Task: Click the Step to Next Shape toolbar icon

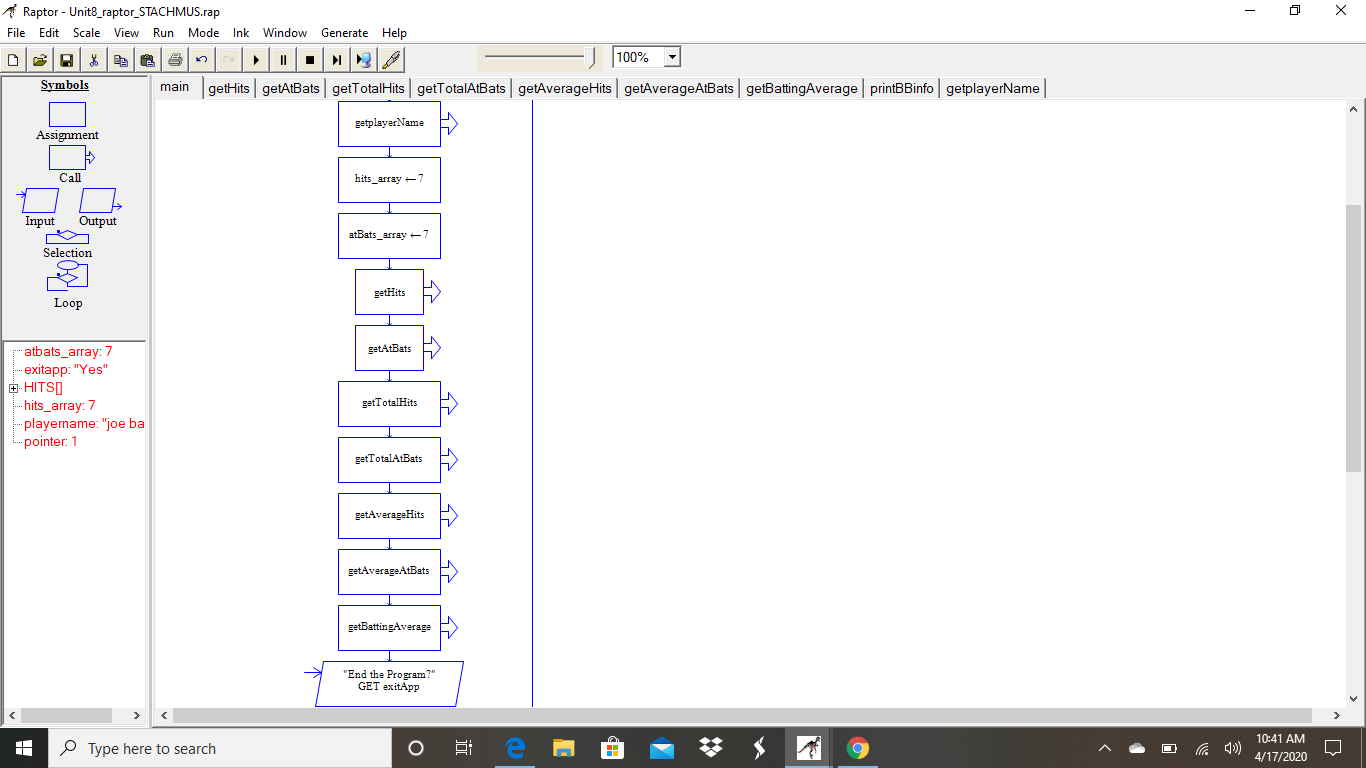Action: pos(337,57)
